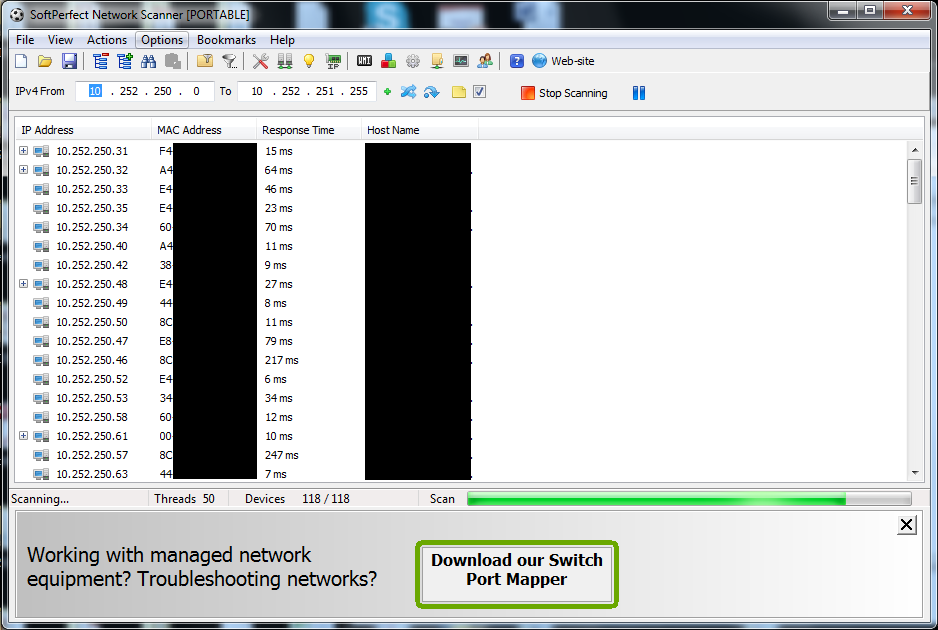The height and width of the screenshot is (630, 938).
Task: Click the results list scrollbar thumb
Action: [x=915, y=181]
